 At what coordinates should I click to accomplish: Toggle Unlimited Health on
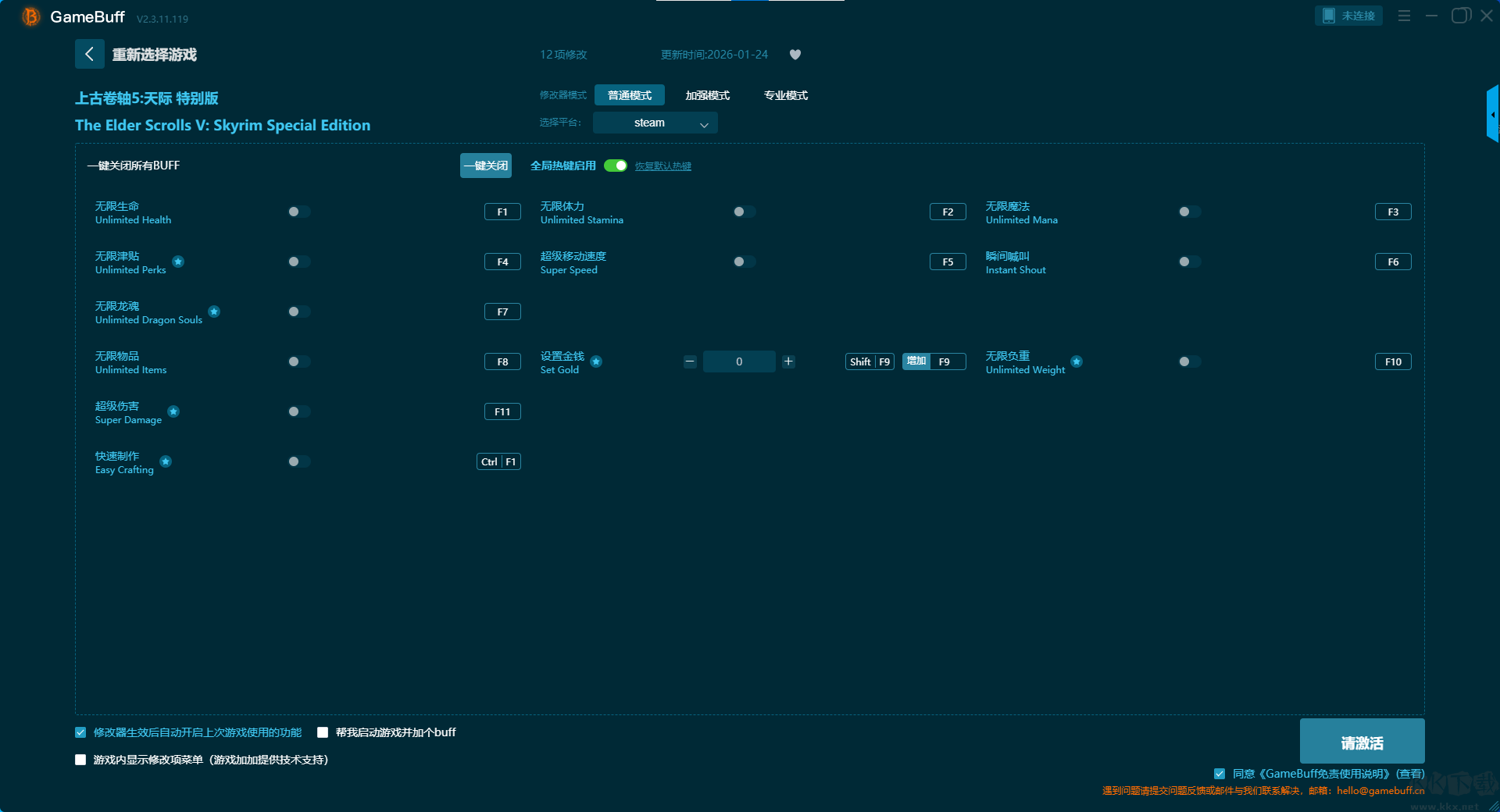(298, 212)
